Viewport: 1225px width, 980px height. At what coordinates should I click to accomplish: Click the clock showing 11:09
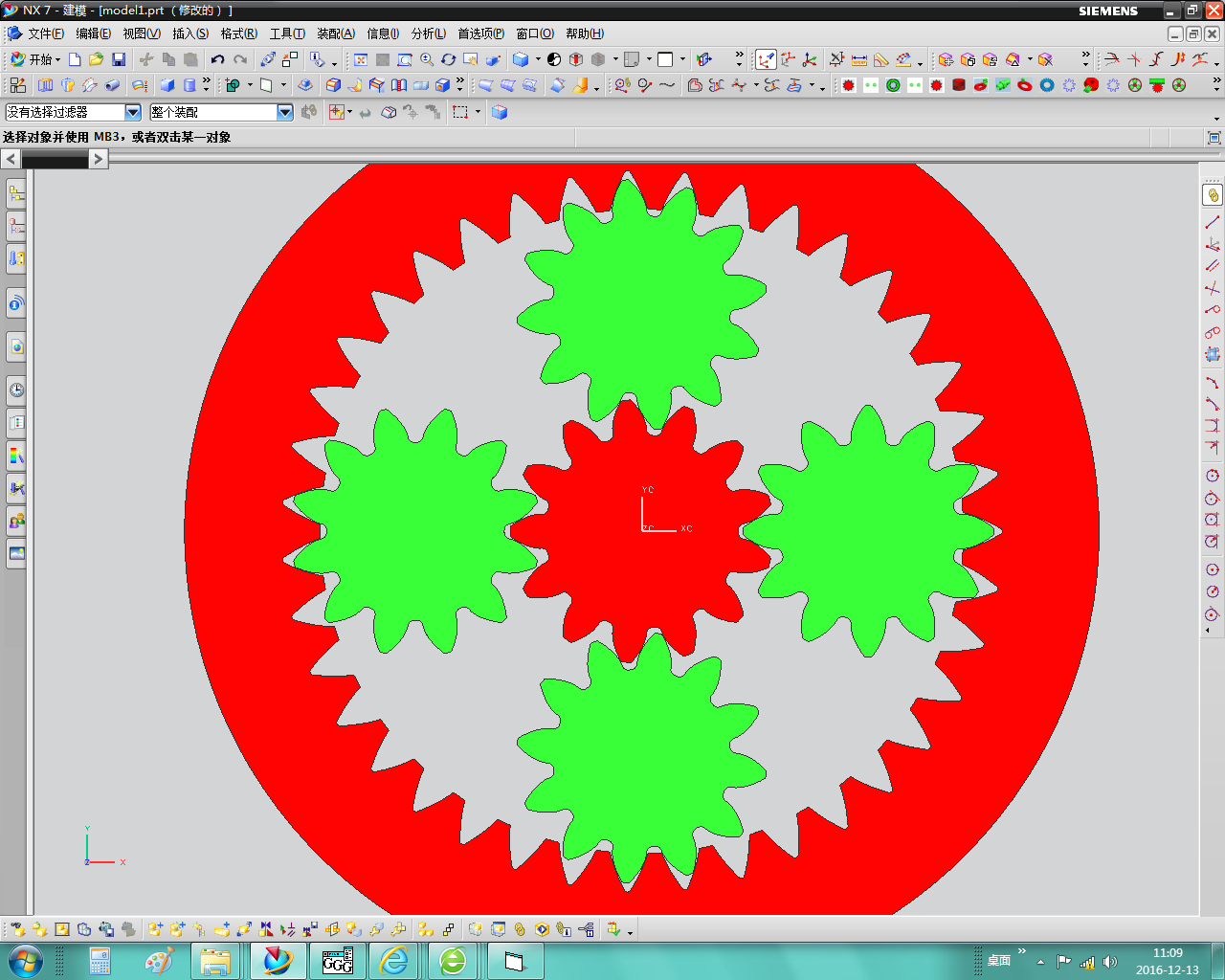[1168, 953]
